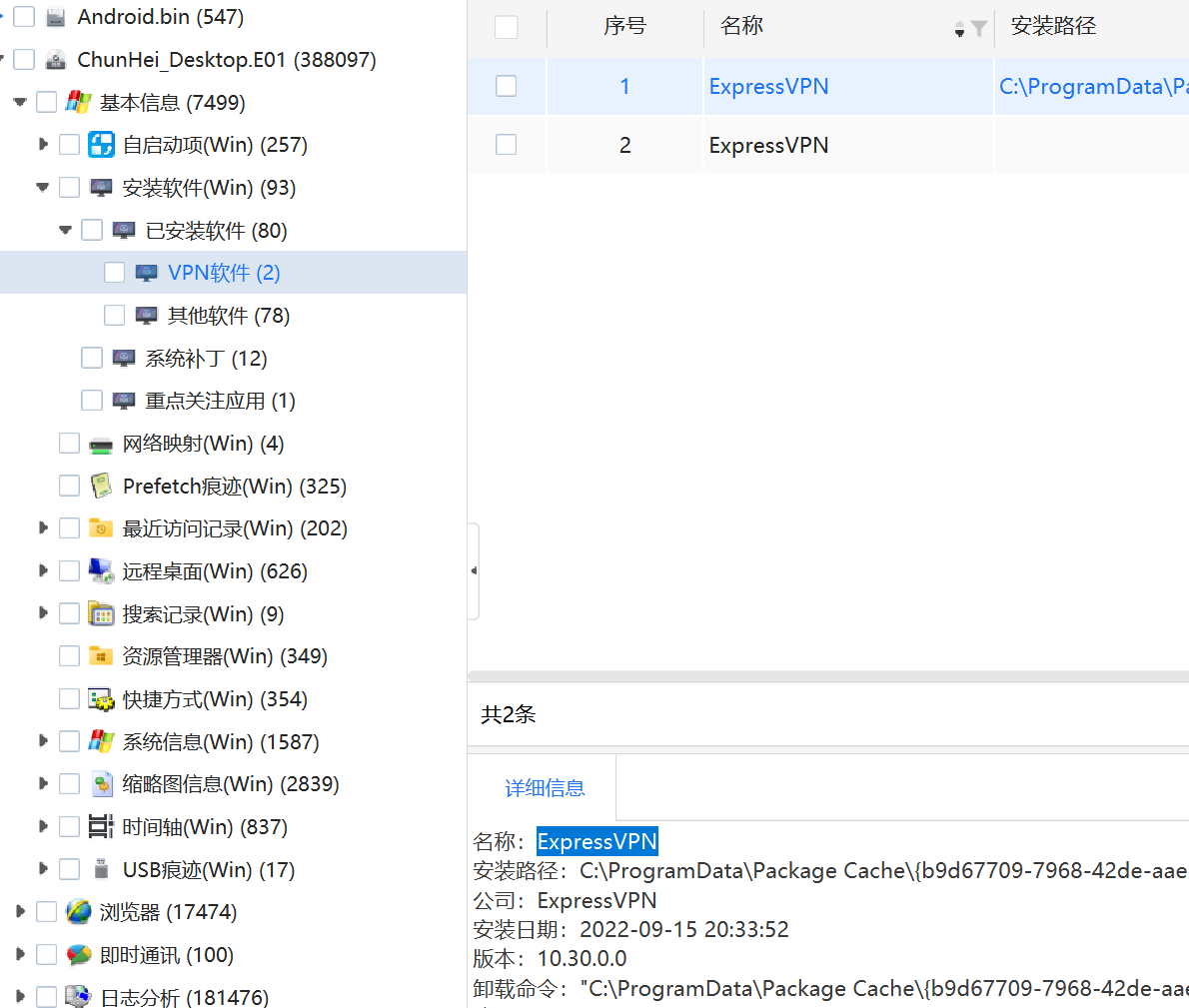Expand the 时间轴(Win) node
1189x1008 pixels.
(43, 826)
